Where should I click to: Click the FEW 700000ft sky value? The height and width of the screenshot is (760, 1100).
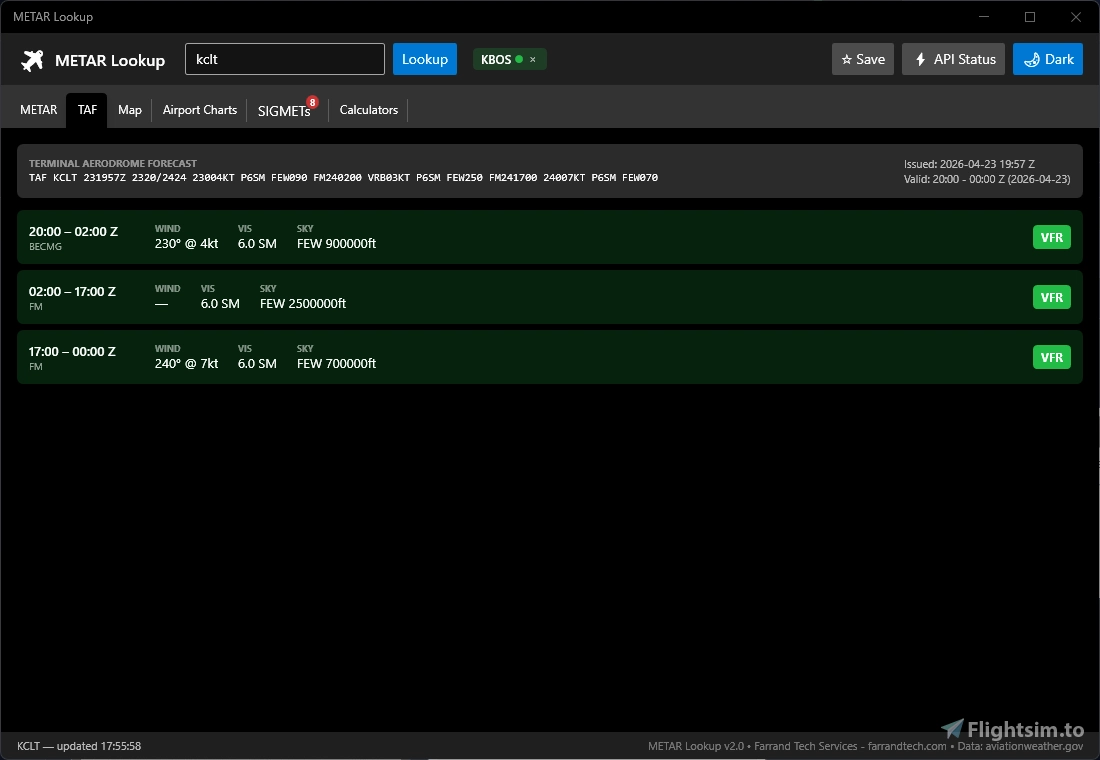336,364
